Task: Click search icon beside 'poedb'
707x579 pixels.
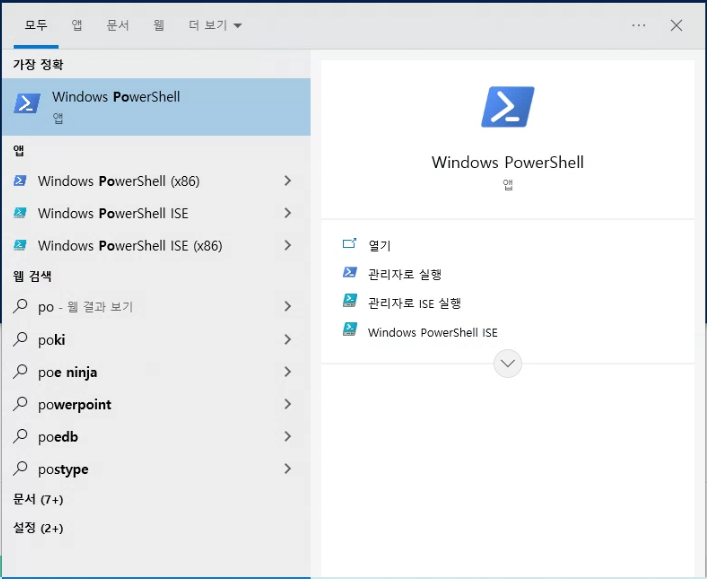Action: (20, 437)
